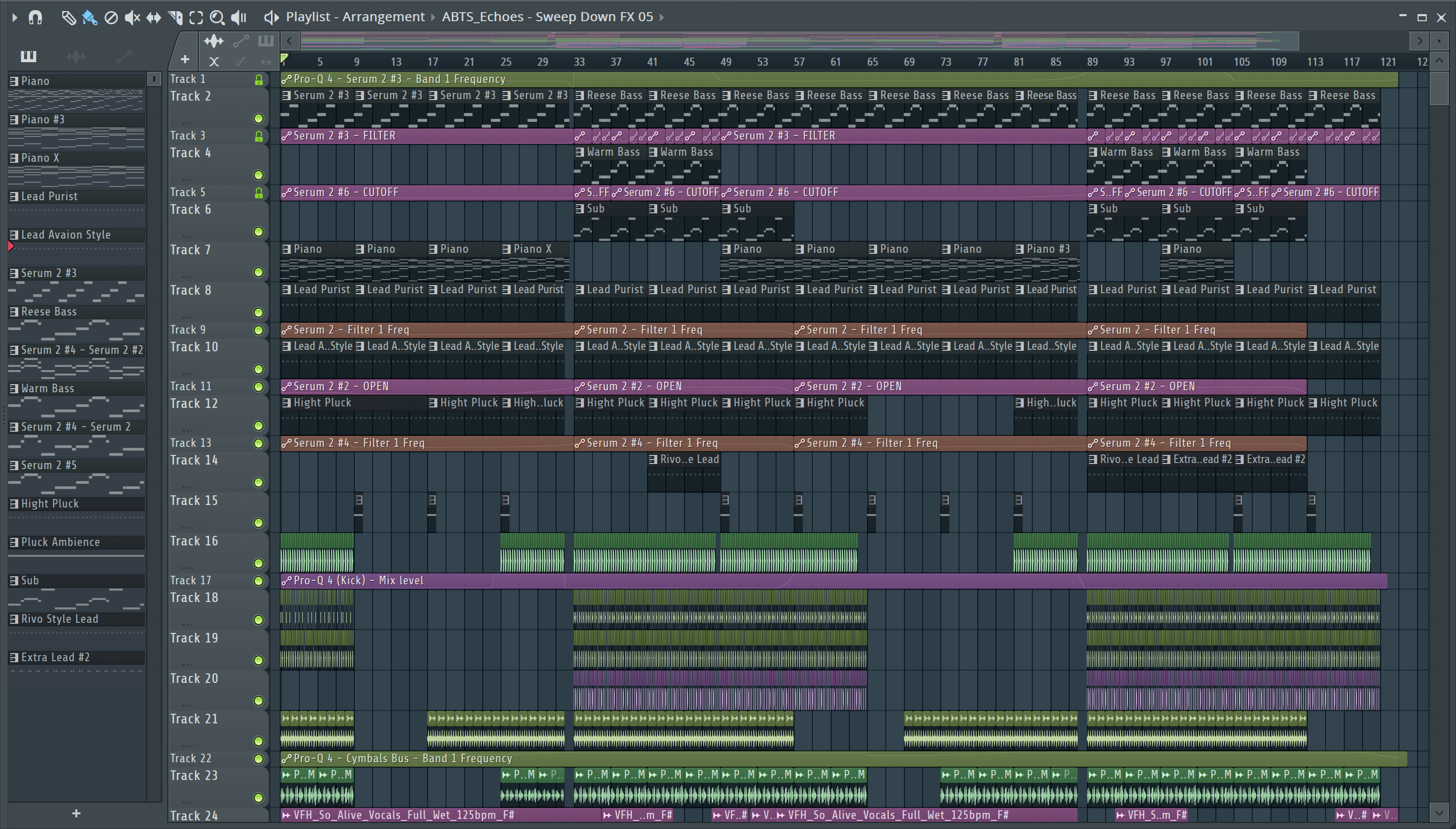Select the Delete tool
This screenshot has width=1456, height=829.
111,18
